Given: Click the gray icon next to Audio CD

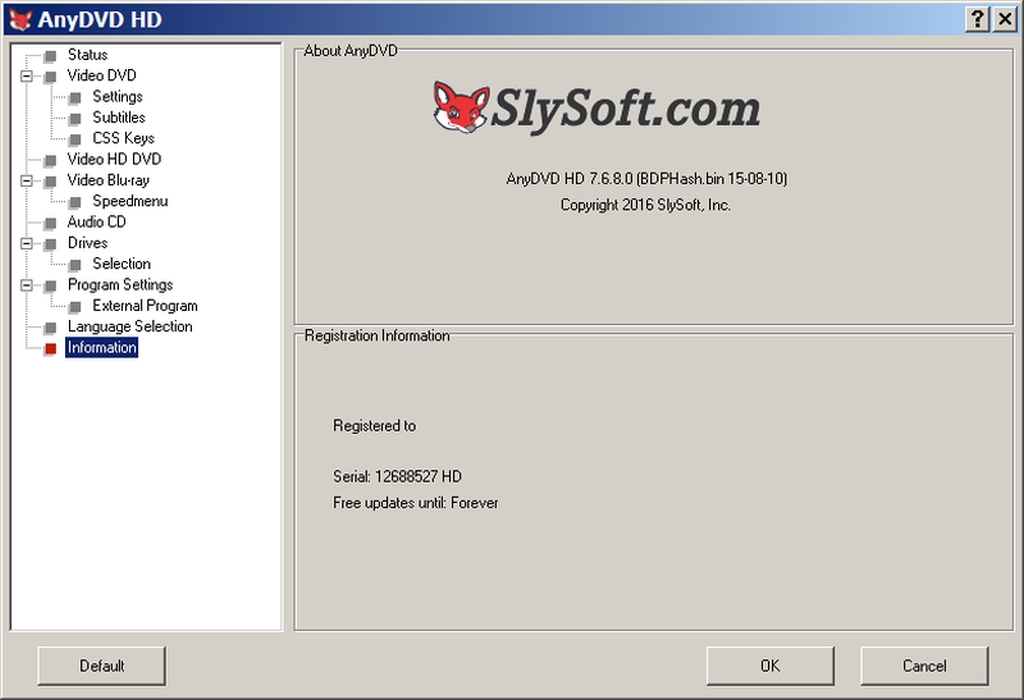Looking at the screenshot, I should point(50,223).
